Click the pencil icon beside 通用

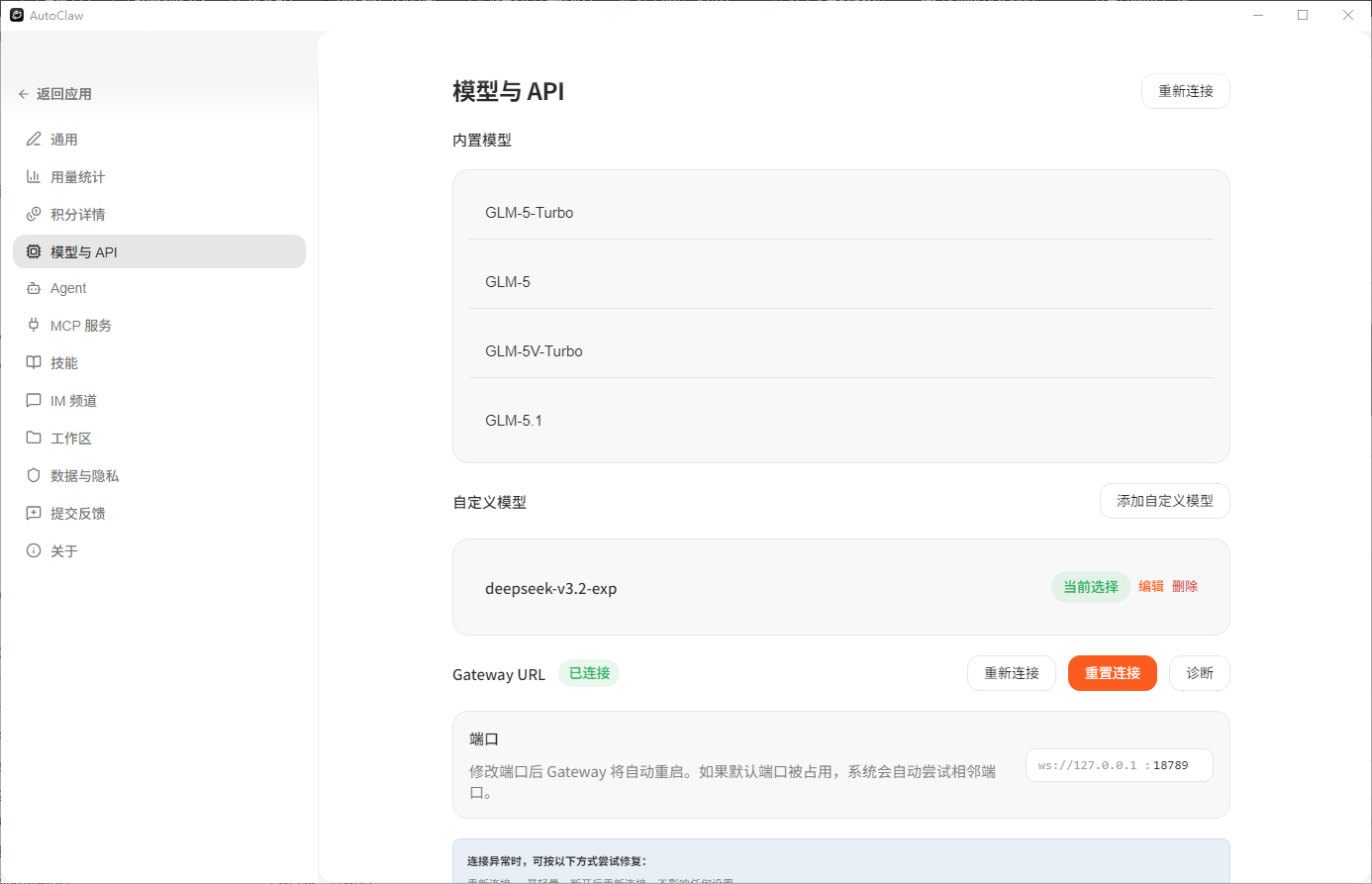click(34, 140)
